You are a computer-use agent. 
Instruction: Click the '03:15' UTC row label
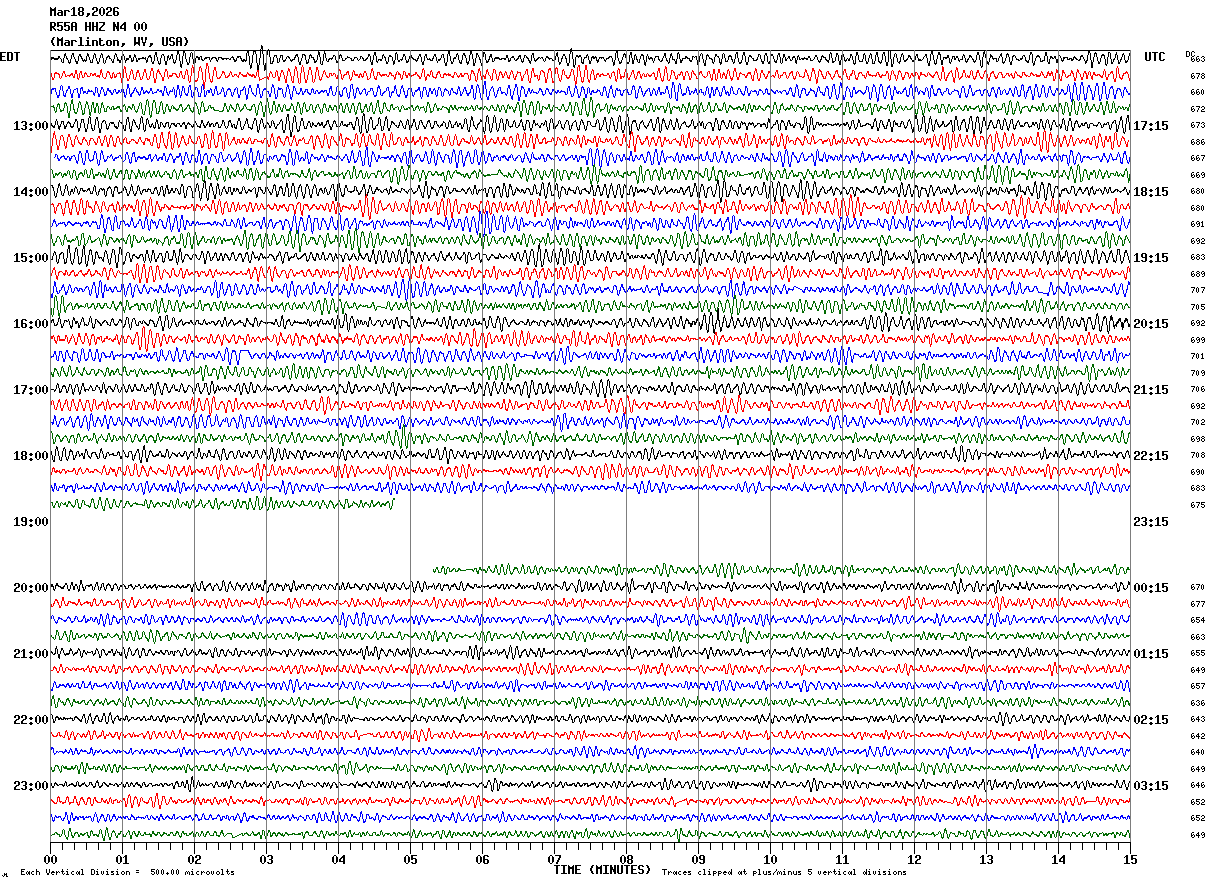[x=1151, y=786]
